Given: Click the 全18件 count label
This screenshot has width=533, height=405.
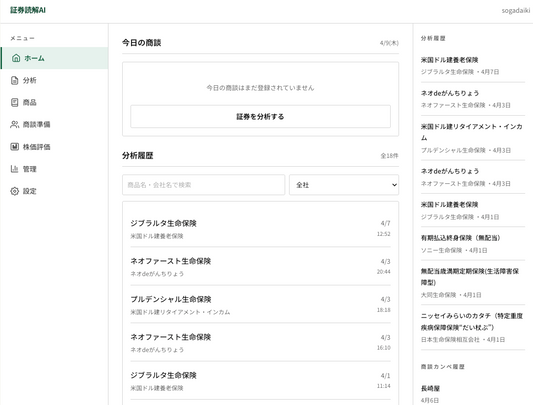Looking at the screenshot, I should (x=389, y=156).
